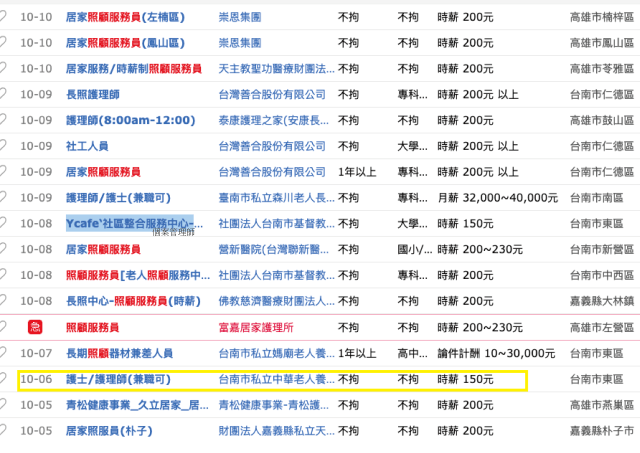The width and height of the screenshot is (640, 453).
Task: Click the red 急 urgent badge icon
Action: coord(35,327)
